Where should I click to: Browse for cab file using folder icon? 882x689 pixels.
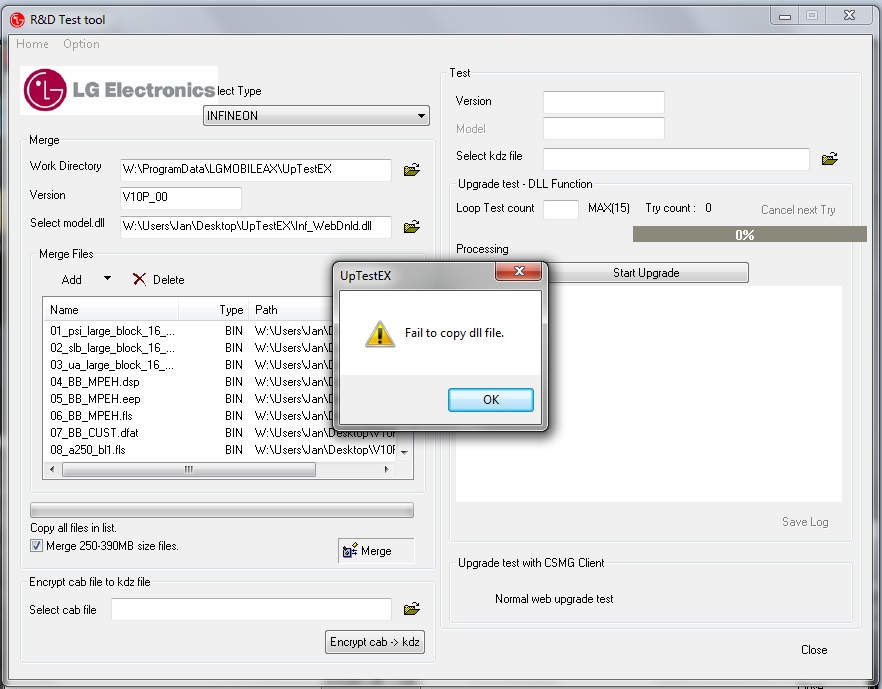click(412, 609)
